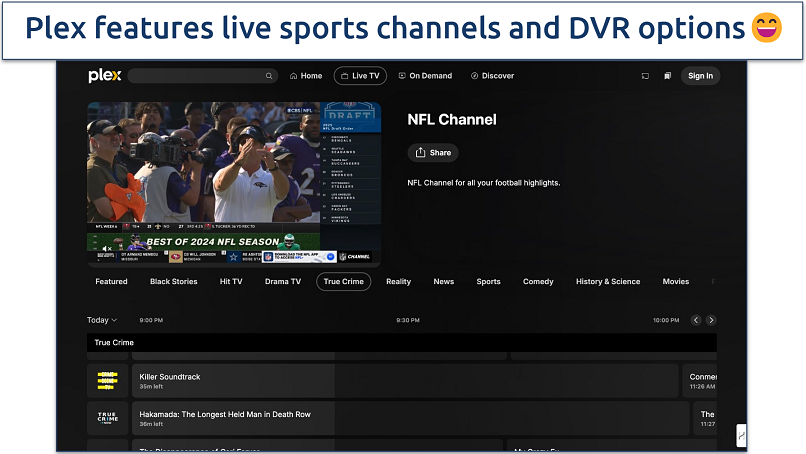Open the On Demand section
Viewport: 806px width, 454px height.
coord(425,76)
